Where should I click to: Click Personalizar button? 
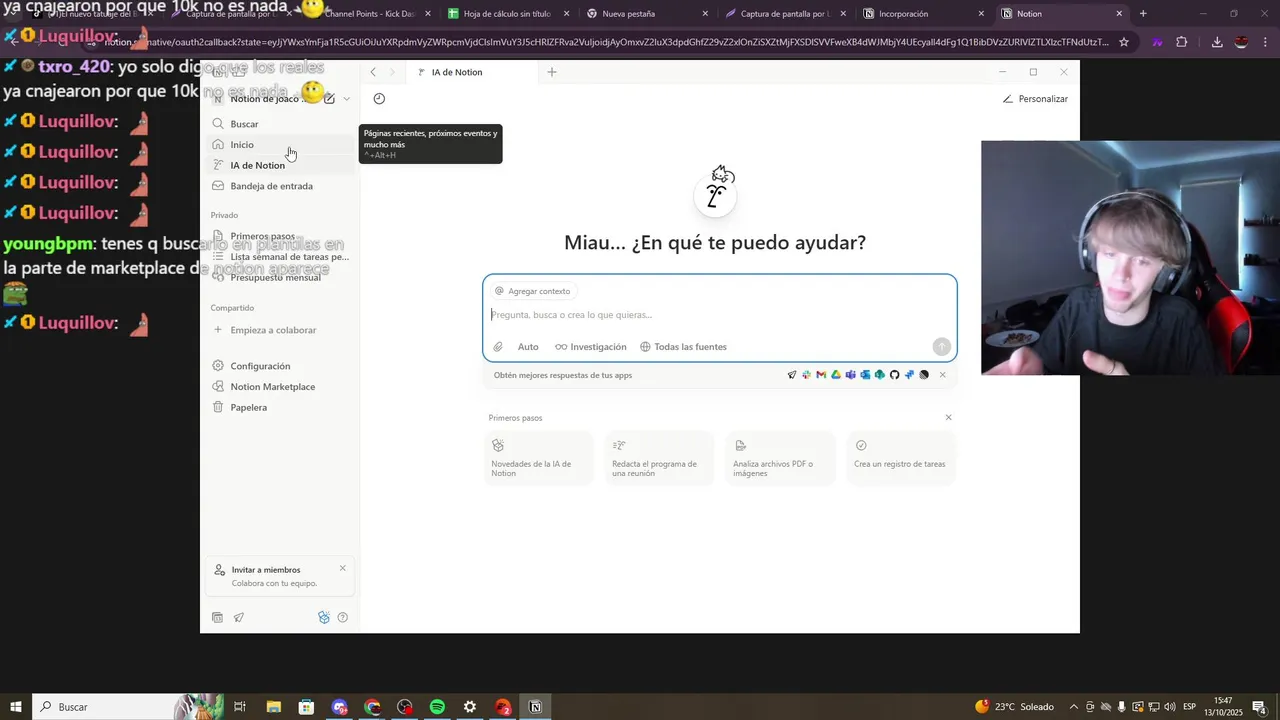(x=1035, y=99)
